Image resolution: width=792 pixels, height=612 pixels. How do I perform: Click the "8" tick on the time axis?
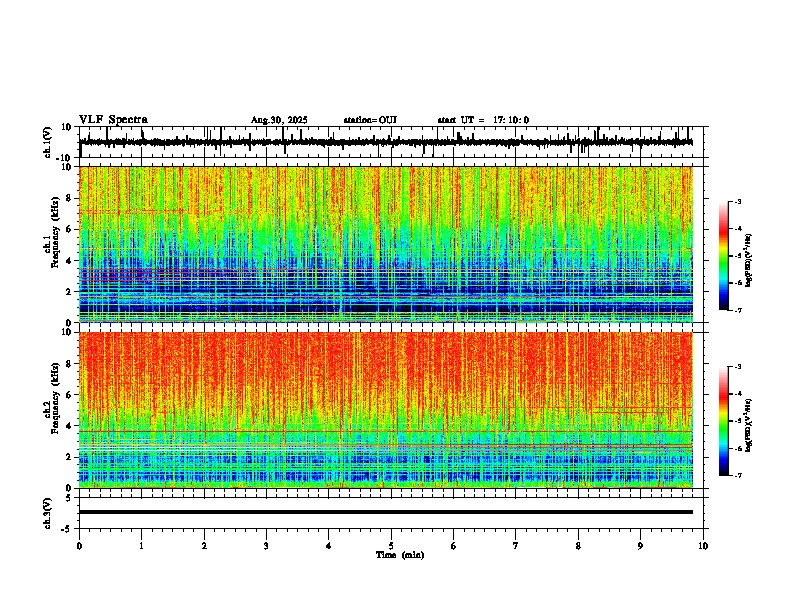(x=578, y=546)
